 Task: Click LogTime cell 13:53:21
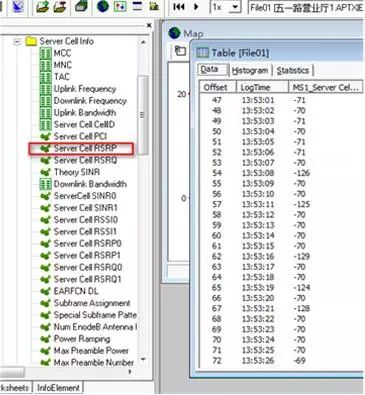258,308
